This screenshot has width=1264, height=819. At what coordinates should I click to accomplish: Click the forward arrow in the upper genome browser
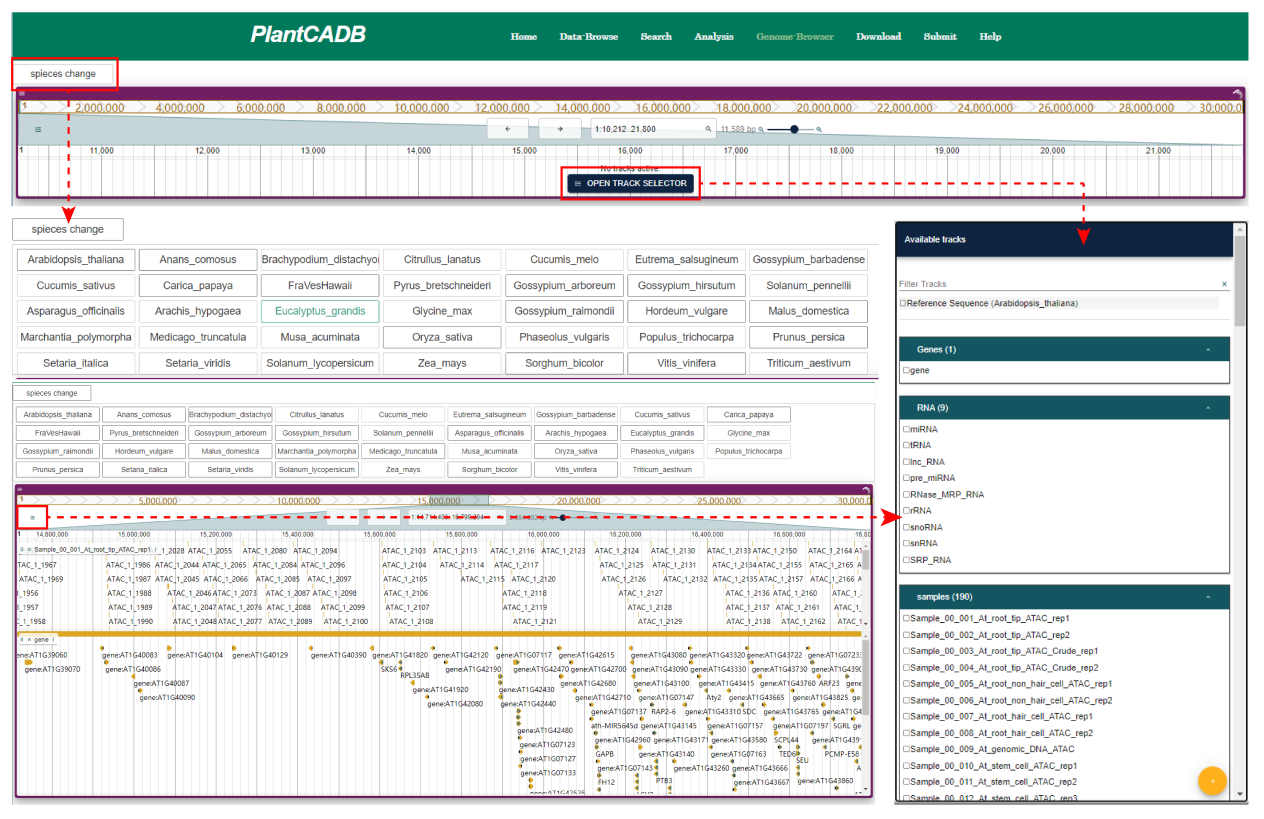560,129
